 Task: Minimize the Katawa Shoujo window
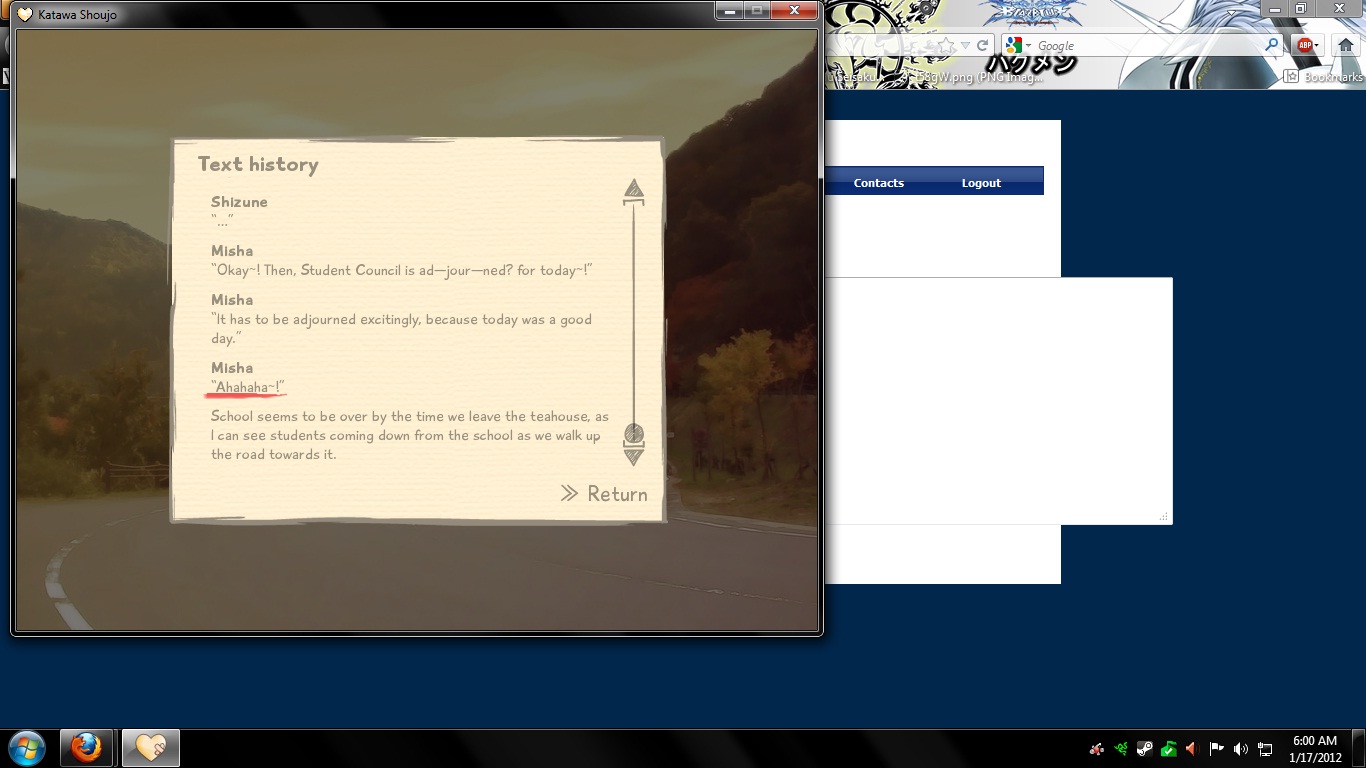point(730,10)
